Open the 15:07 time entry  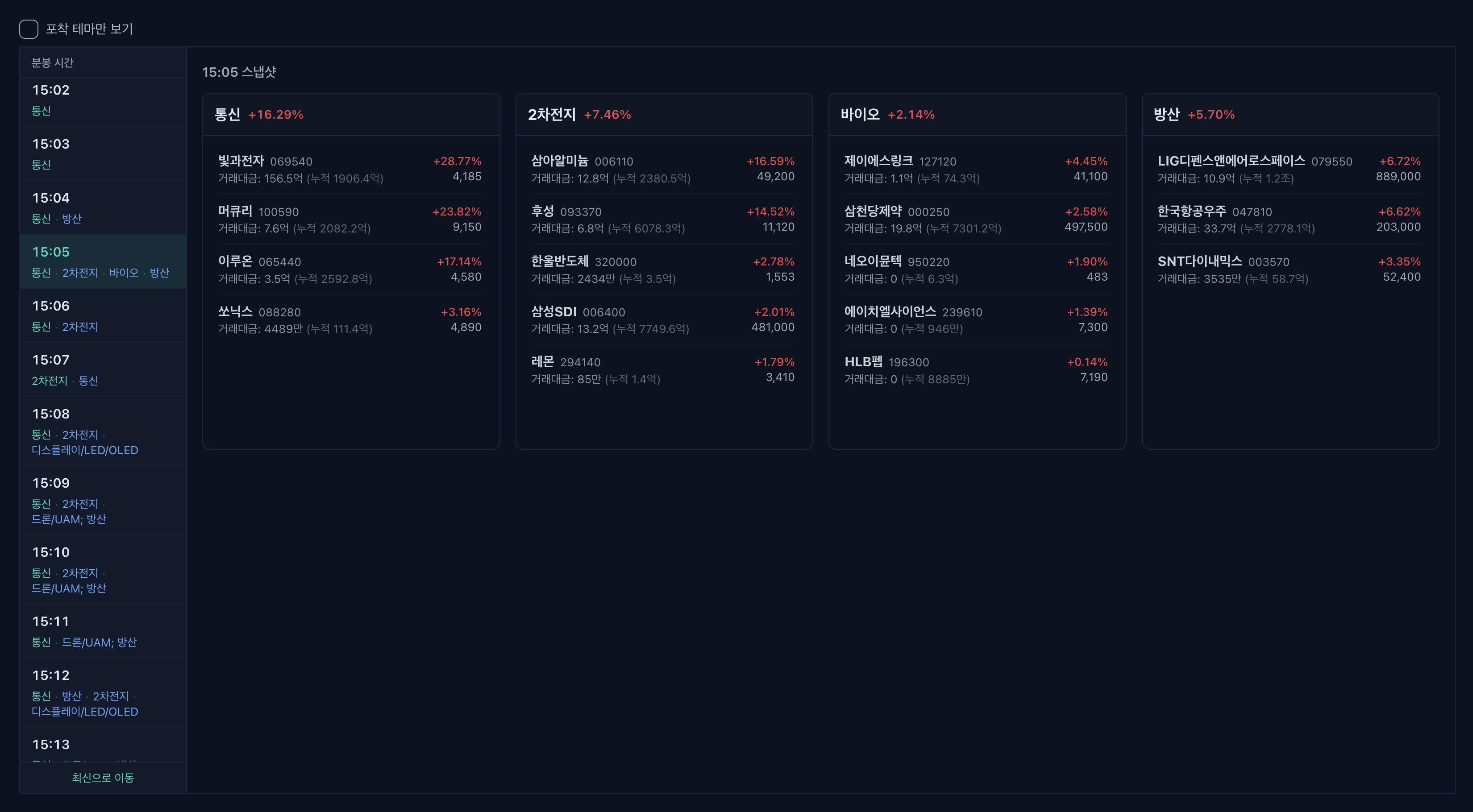(103, 370)
